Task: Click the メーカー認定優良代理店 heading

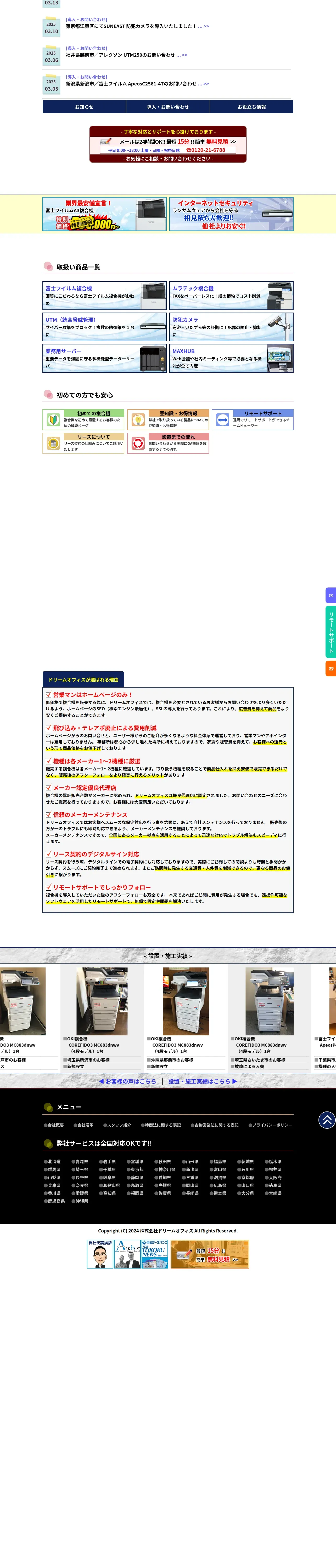Action: [x=81, y=788]
